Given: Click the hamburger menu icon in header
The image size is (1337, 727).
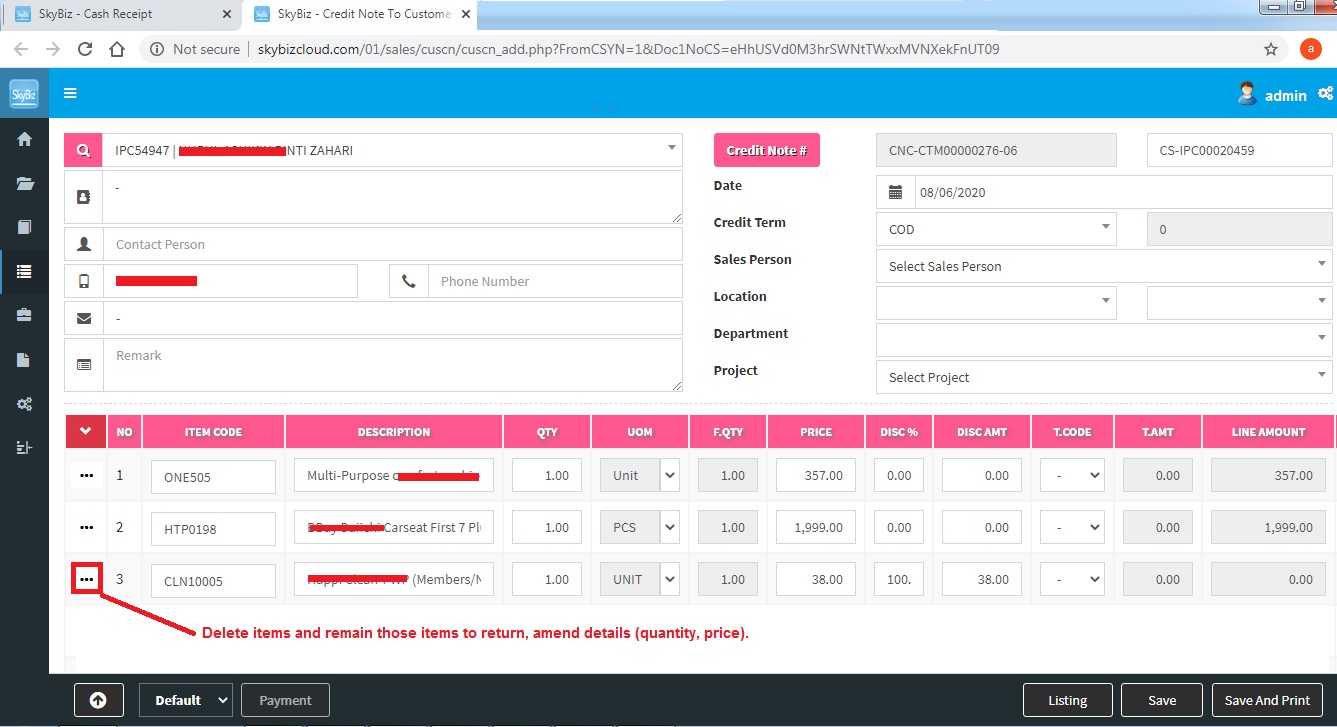Looking at the screenshot, I should [x=70, y=93].
